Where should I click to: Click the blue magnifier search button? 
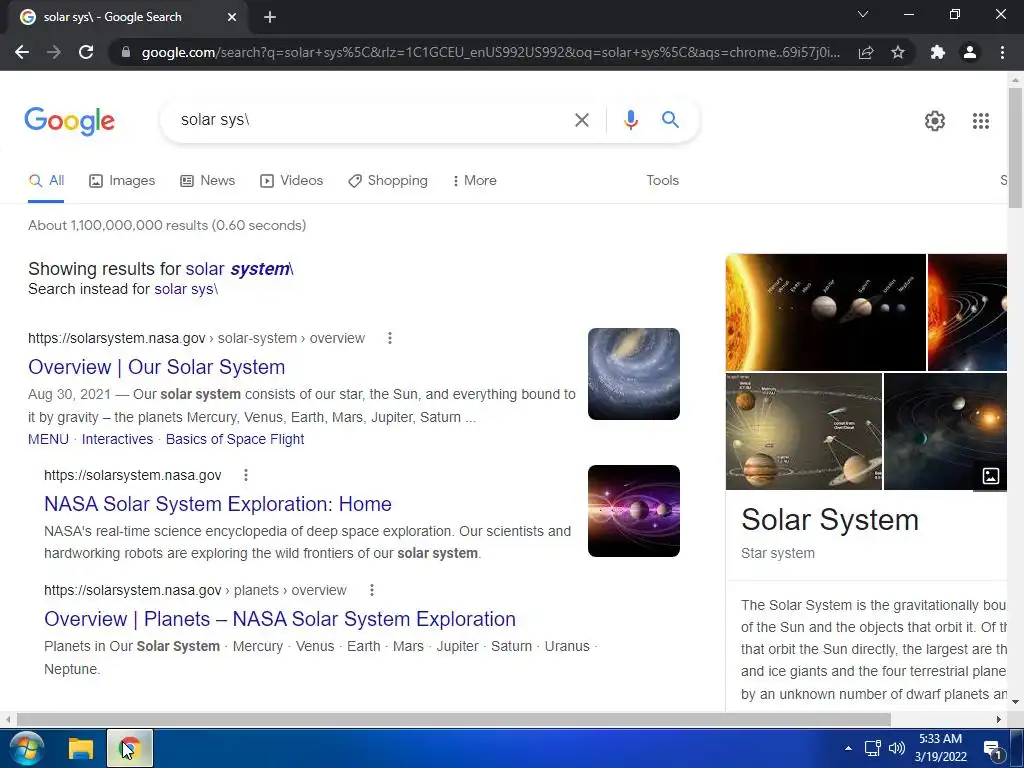click(x=670, y=120)
